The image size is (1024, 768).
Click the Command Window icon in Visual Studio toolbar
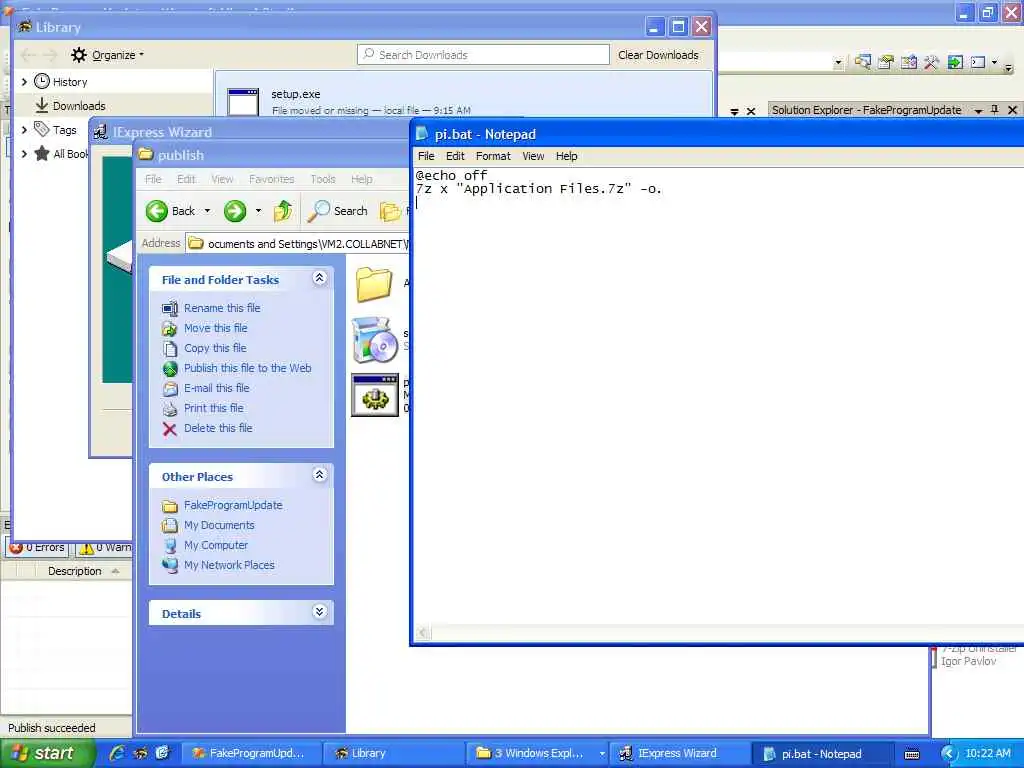click(978, 62)
